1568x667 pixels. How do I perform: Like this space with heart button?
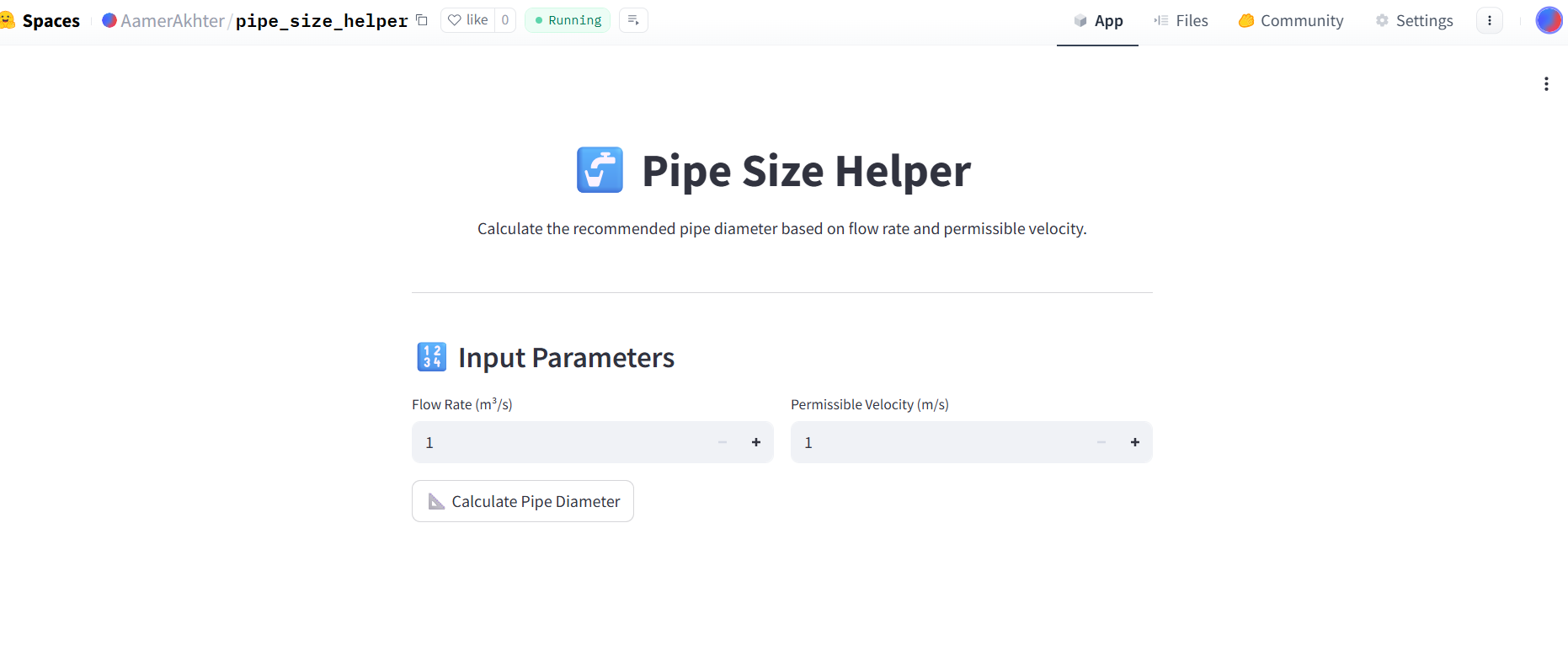pyautogui.click(x=468, y=20)
